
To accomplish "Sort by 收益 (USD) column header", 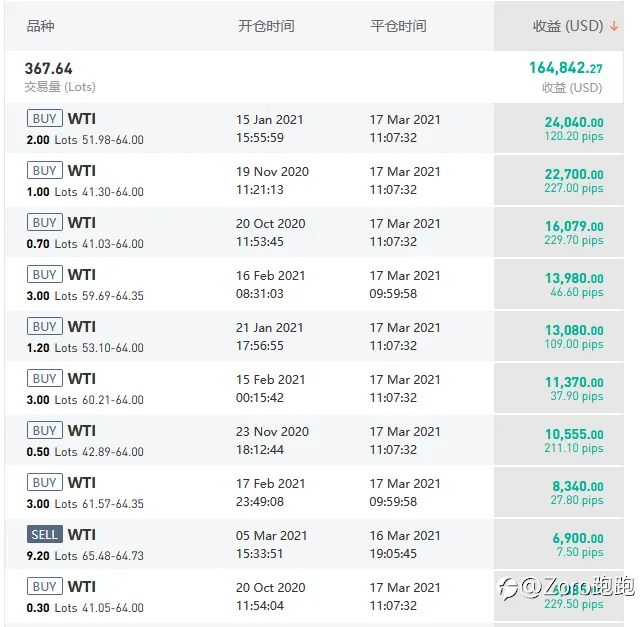I will (x=567, y=26).
